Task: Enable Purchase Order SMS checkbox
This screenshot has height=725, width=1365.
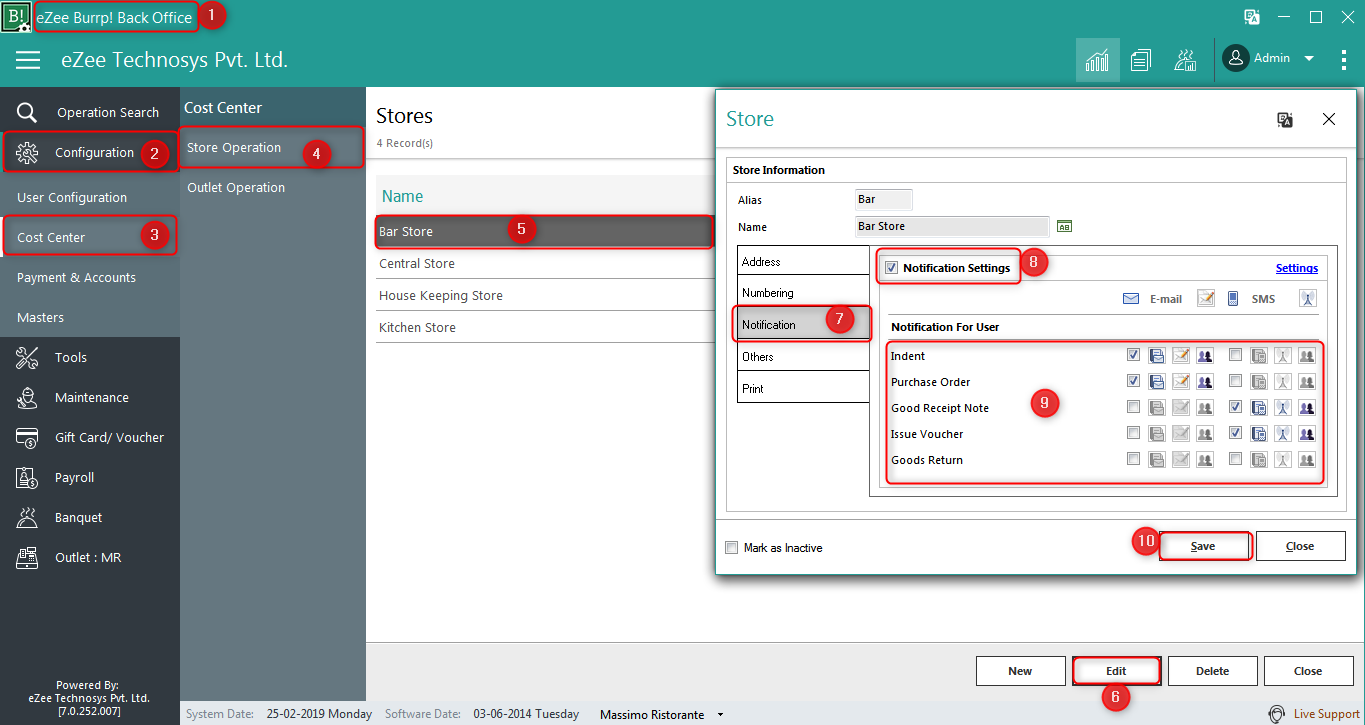Action: (x=1236, y=381)
